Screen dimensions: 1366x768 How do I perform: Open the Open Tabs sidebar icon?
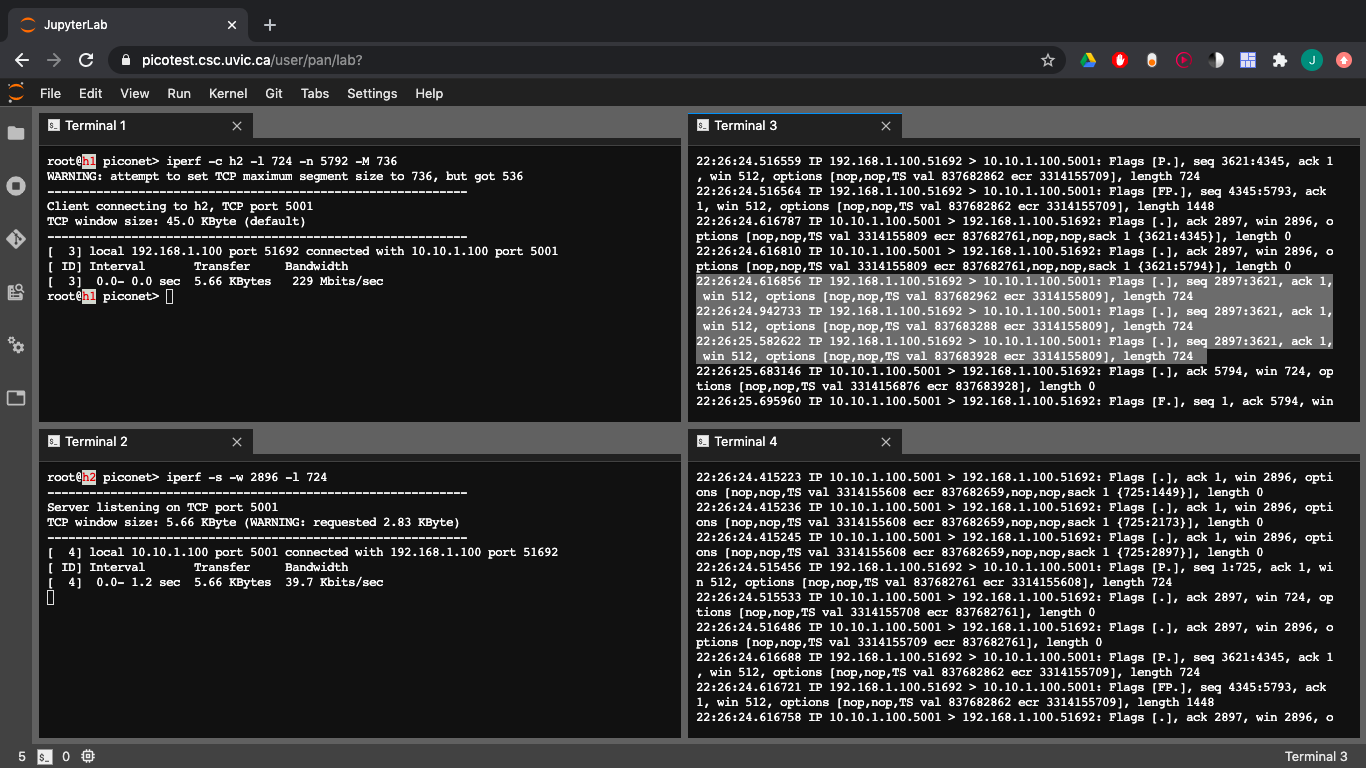(16, 398)
